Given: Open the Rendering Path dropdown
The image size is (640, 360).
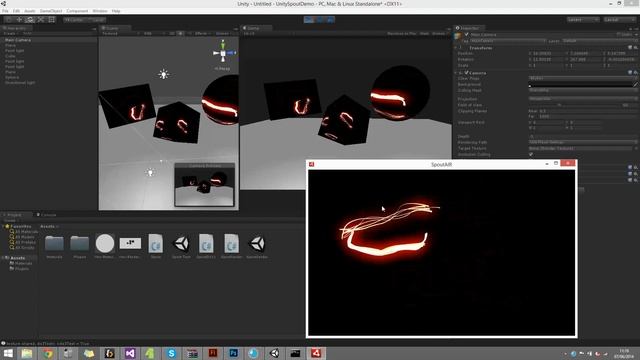Looking at the screenshot, I should [582, 142].
